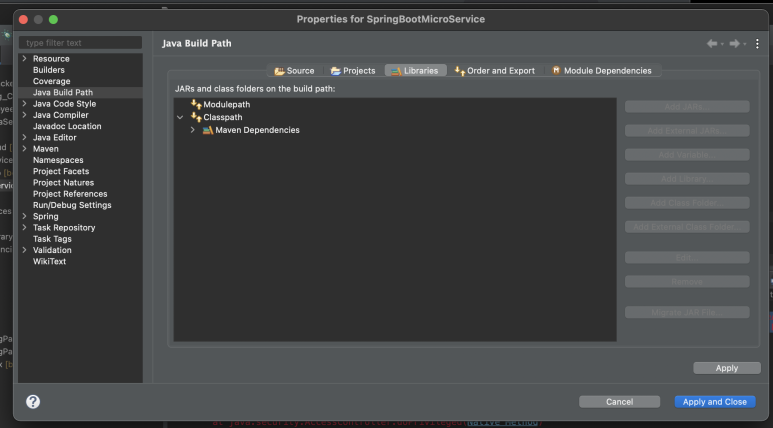Click the Maven Dependencies library icon

point(208,130)
